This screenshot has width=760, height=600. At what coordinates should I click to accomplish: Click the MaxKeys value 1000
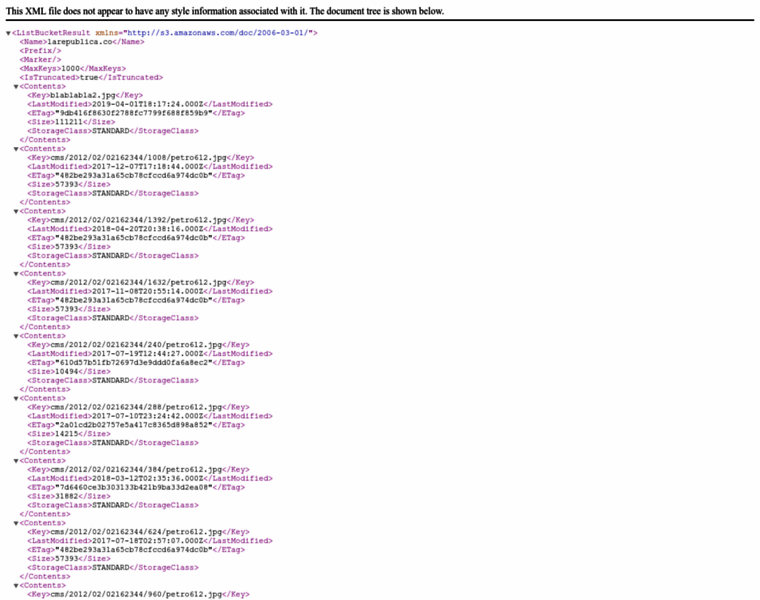[x=70, y=68]
